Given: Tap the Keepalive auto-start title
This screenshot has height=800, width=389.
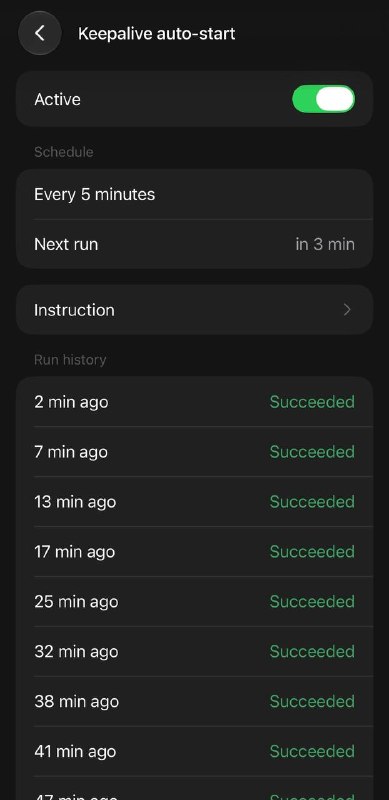Looking at the screenshot, I should (156, 34).
